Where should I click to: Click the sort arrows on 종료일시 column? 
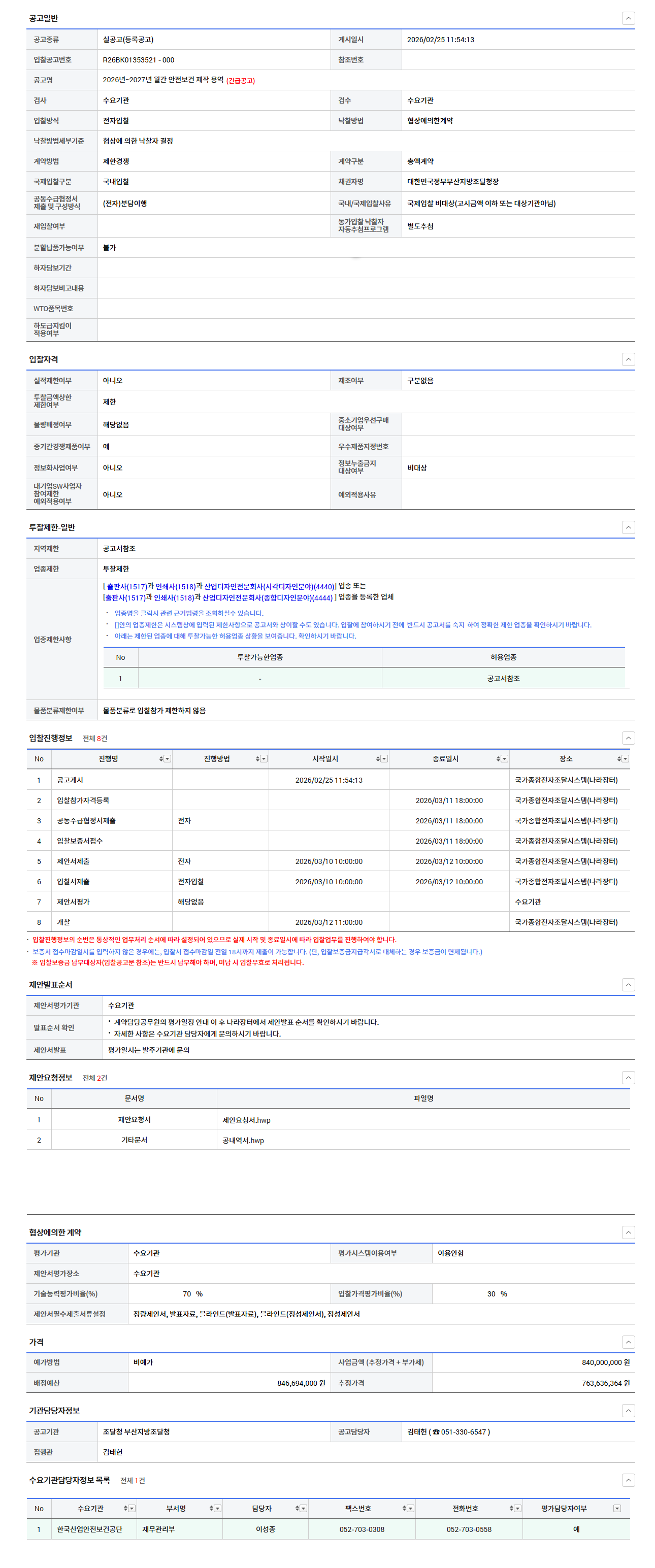tap(498, 758)
